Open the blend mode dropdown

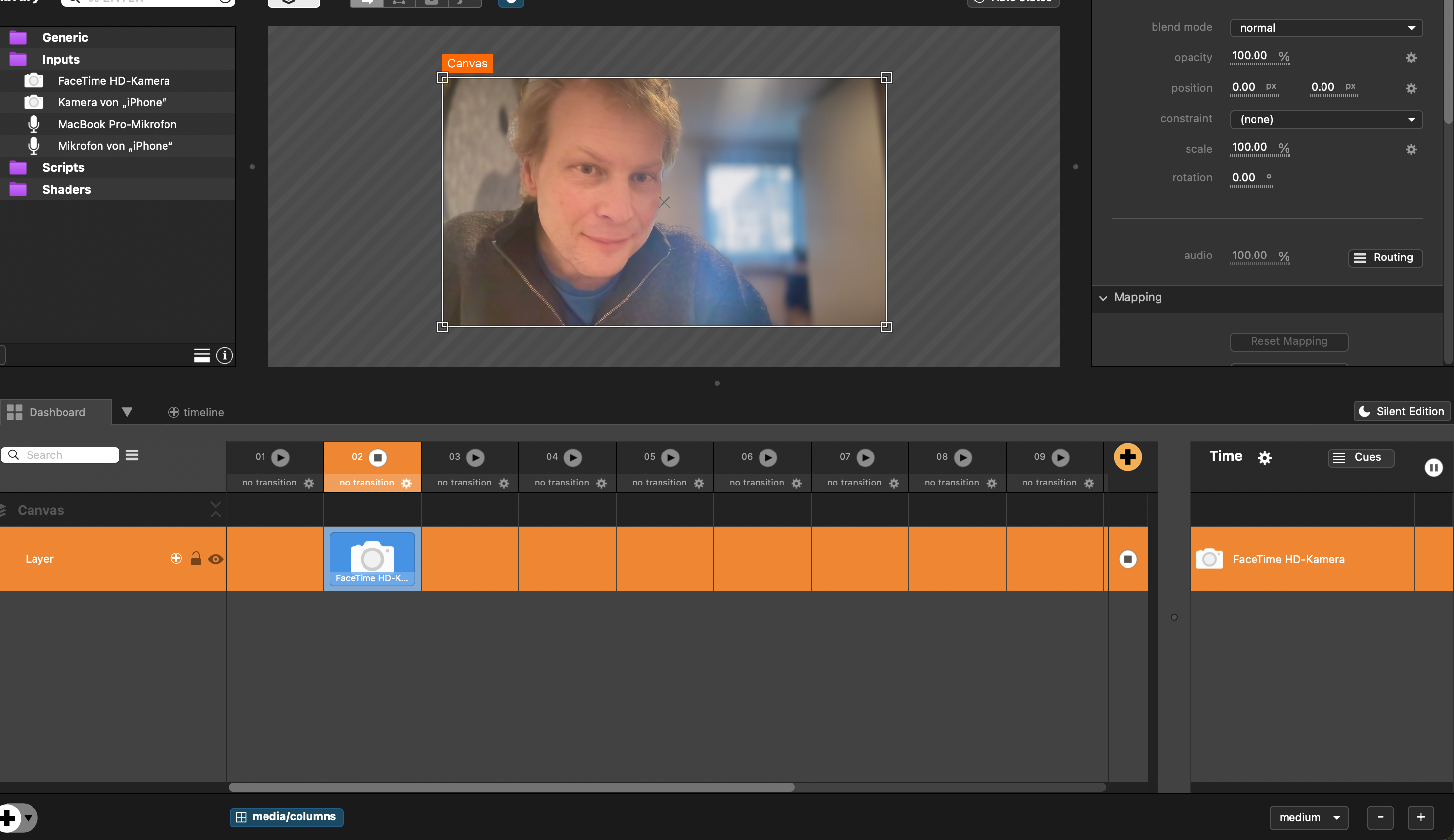pyautogui.click(x=1326, y=28)
